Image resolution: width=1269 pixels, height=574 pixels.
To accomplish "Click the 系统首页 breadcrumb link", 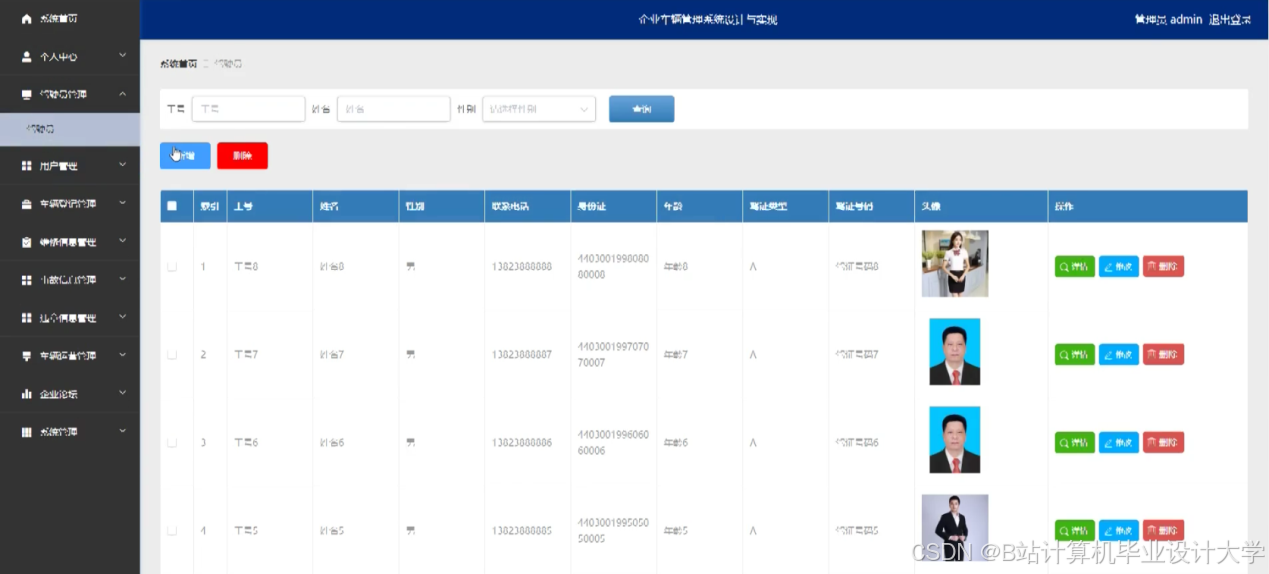I will [x=178, y=64].
